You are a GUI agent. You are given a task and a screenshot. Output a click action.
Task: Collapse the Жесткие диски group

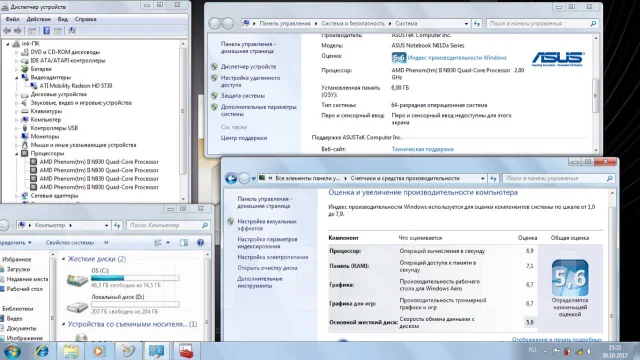click(x=64, y=259)
